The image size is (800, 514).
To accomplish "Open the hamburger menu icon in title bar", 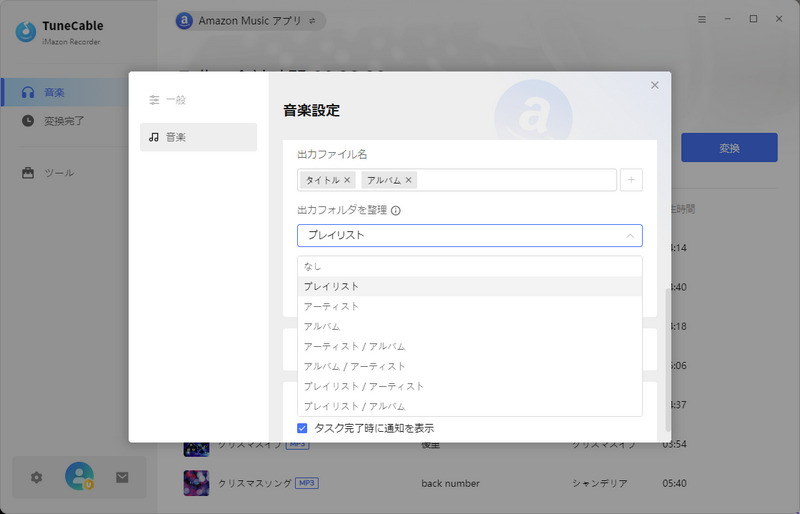I will (x=702, y=19).
